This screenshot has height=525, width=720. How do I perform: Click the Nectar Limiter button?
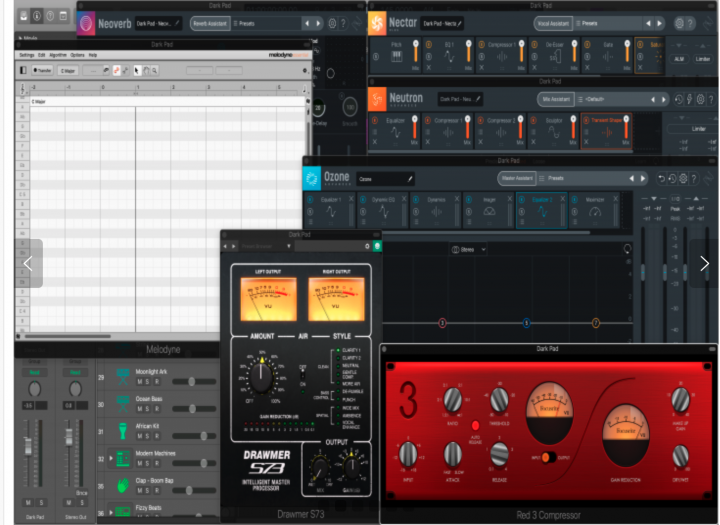tap(703, 59)
